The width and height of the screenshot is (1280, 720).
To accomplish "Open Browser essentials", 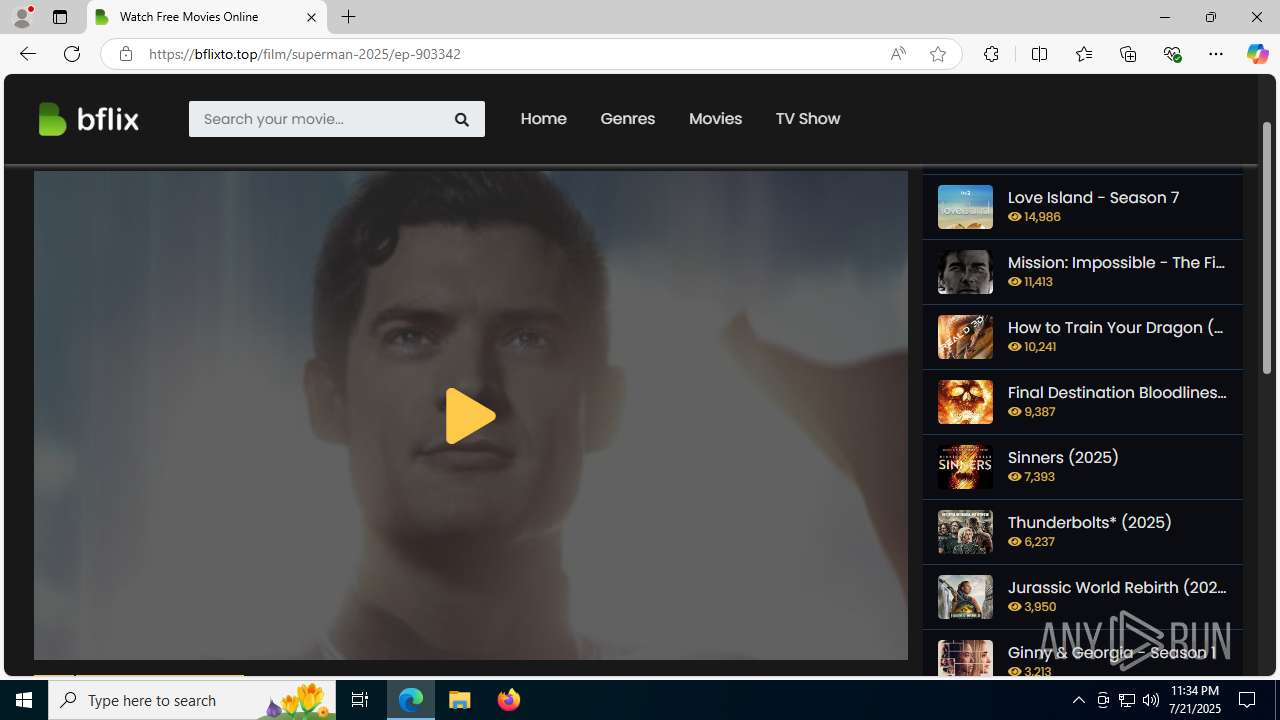I will (1172, 54).
